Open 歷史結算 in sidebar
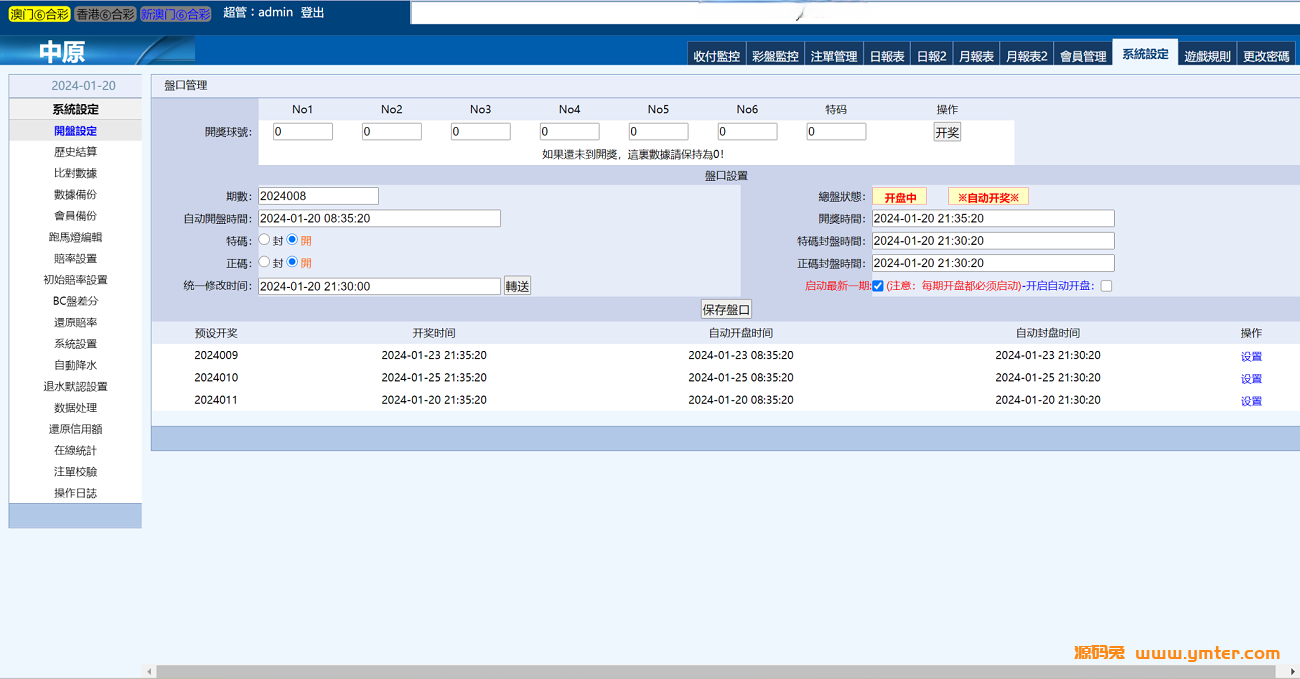Image resolution: width=1300 pixels, height=679 pixels. (x=75, y=152)
